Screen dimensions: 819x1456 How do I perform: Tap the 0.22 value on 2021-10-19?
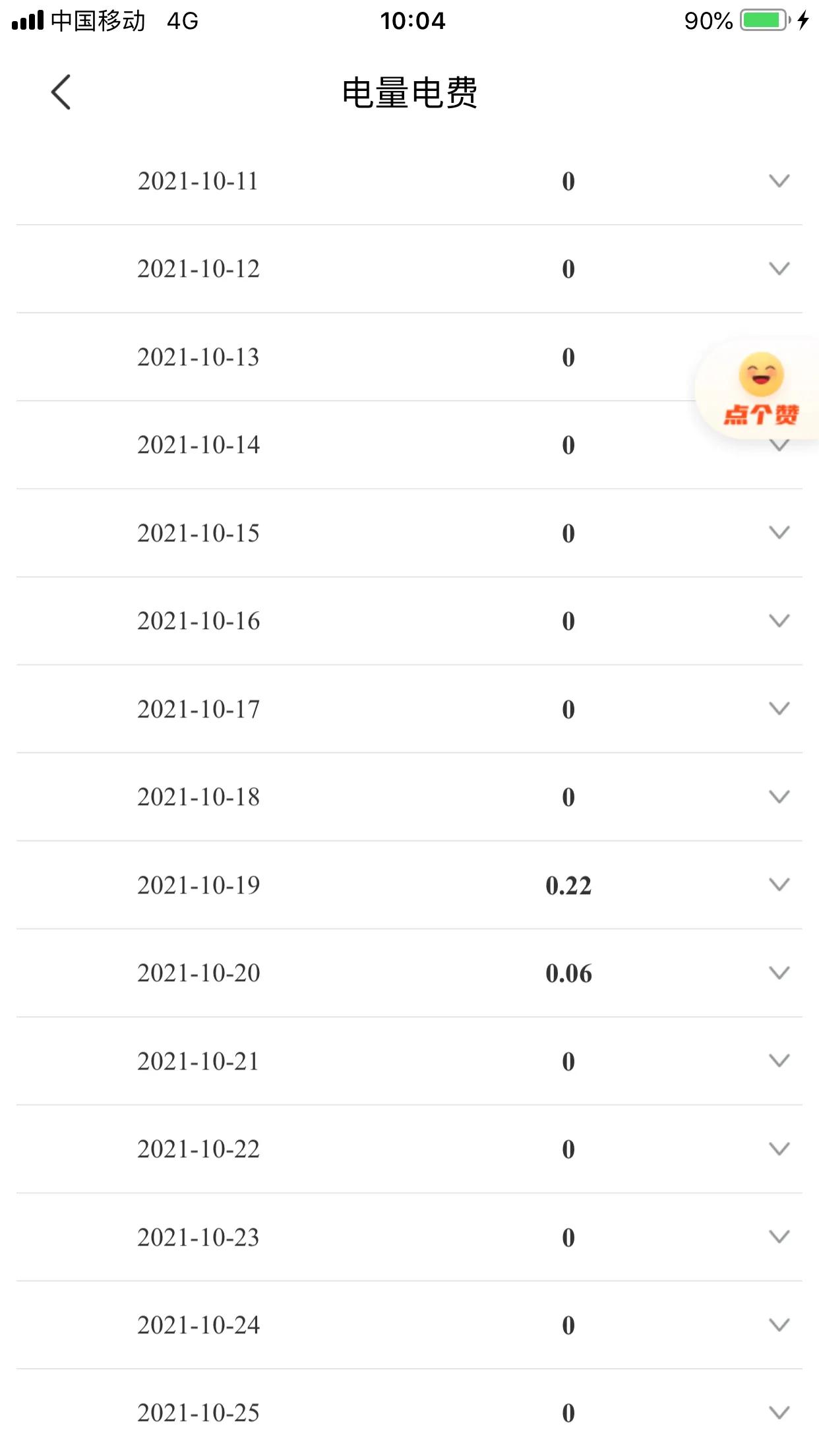pos(568,885)
